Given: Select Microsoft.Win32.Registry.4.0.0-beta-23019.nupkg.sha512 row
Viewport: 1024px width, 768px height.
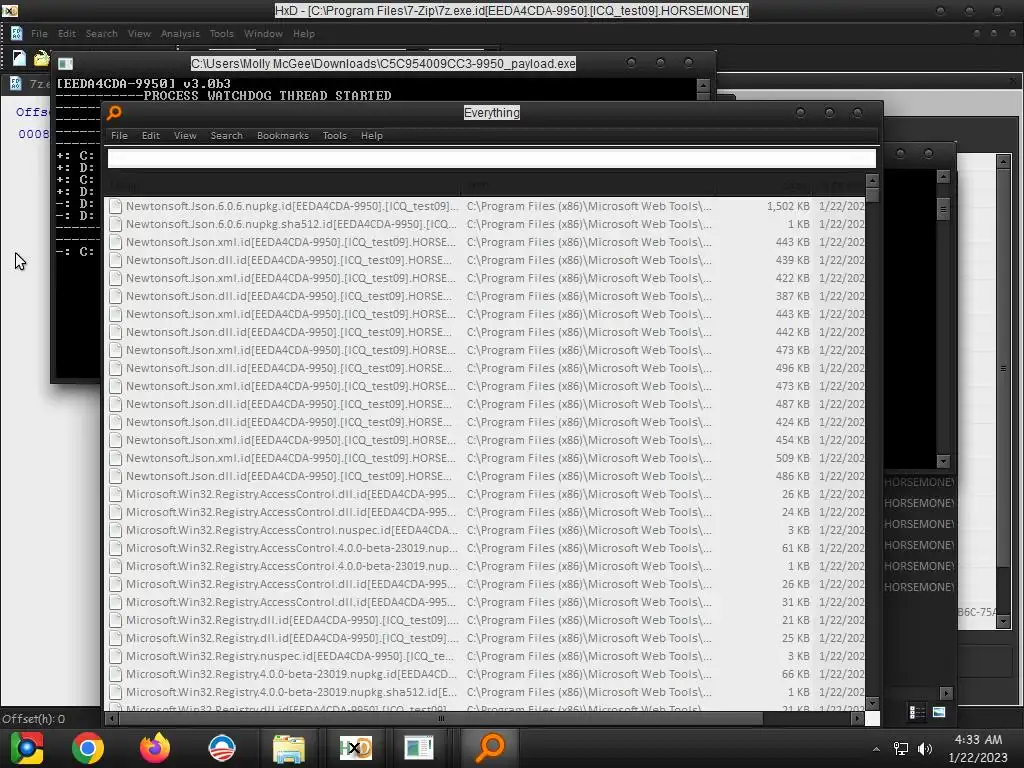Looking at the screenshot, I should pos(487,692).
